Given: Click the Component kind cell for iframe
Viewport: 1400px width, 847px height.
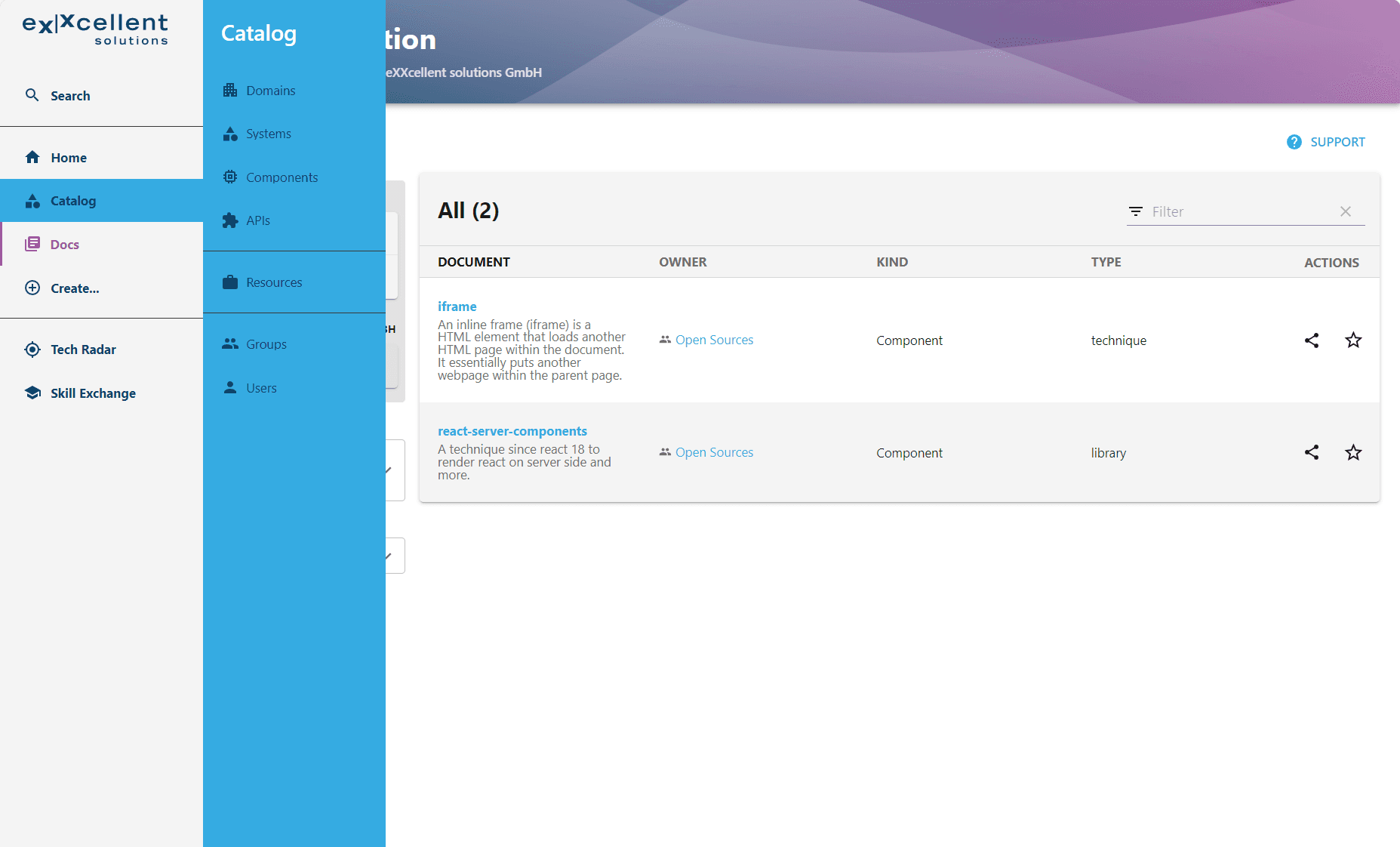Looking at the screenshot, I should pyautogui.click(x=909, y=340).
